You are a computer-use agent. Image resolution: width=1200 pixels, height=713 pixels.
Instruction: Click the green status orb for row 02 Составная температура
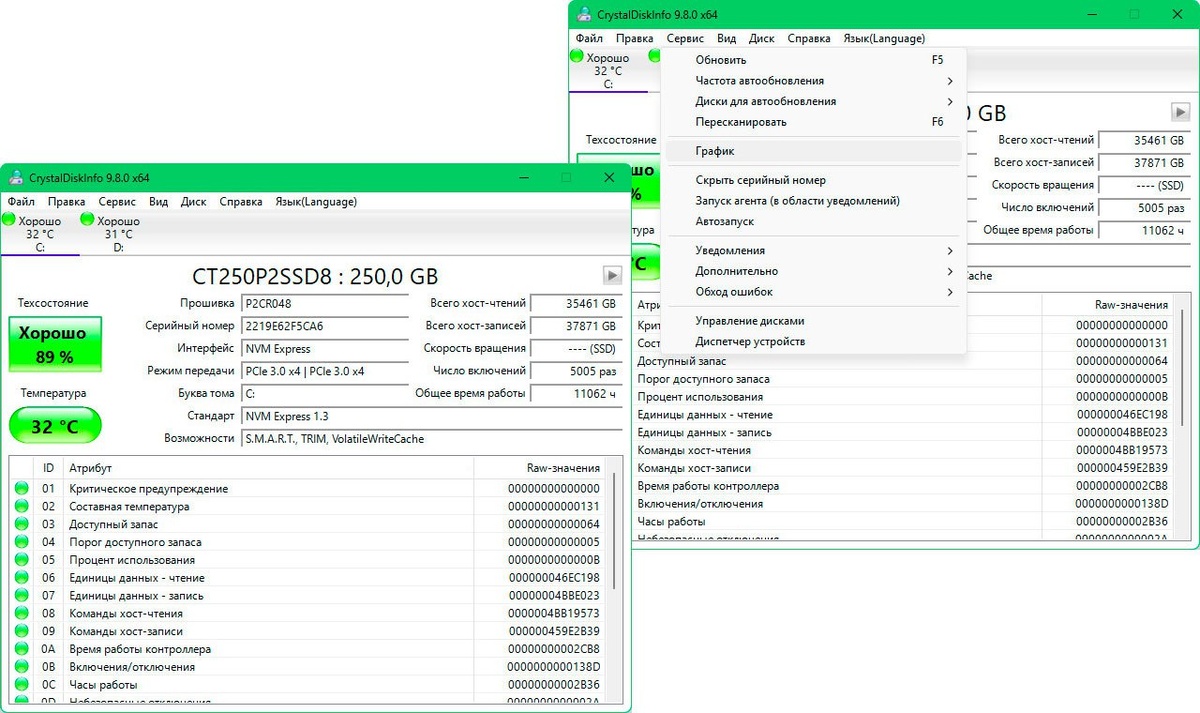(22, 506)
